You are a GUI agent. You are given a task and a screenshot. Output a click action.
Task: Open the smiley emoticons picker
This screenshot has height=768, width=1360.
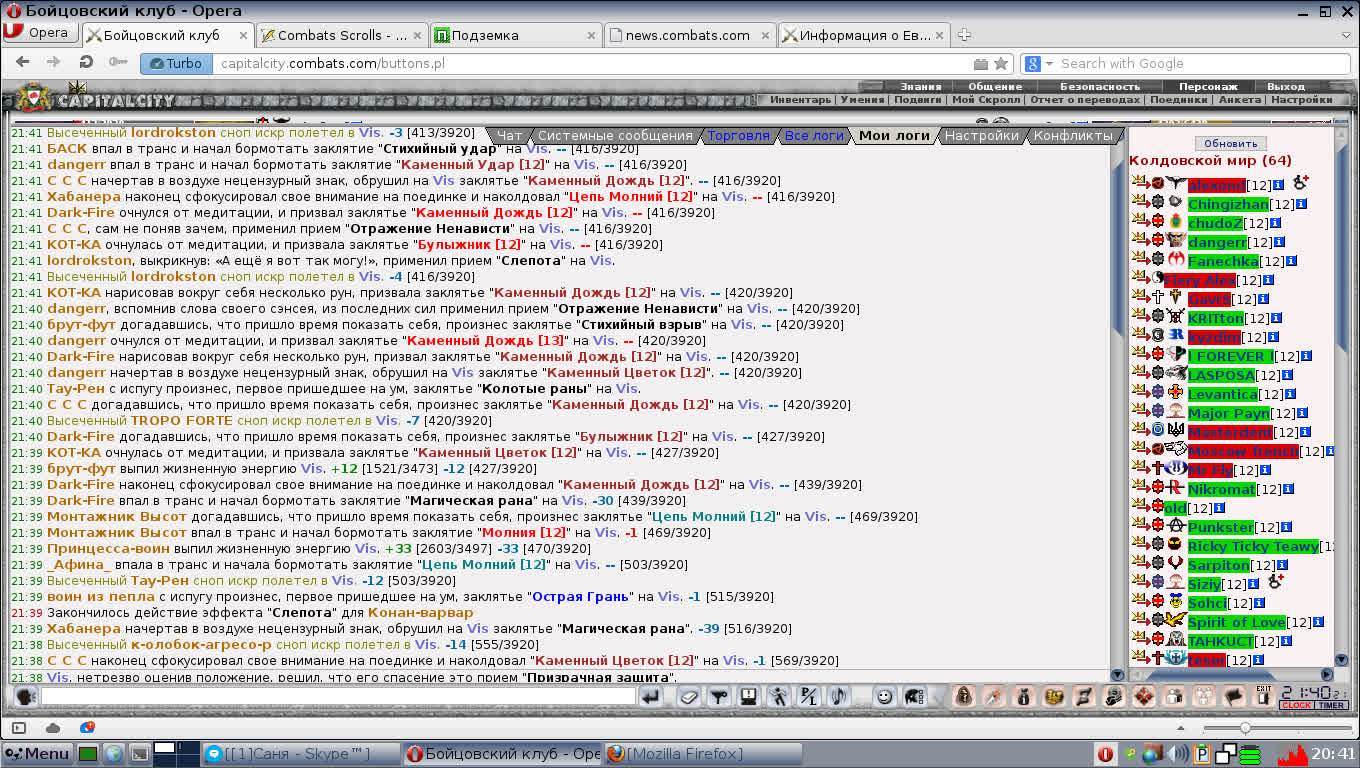[x=884, y=697]
